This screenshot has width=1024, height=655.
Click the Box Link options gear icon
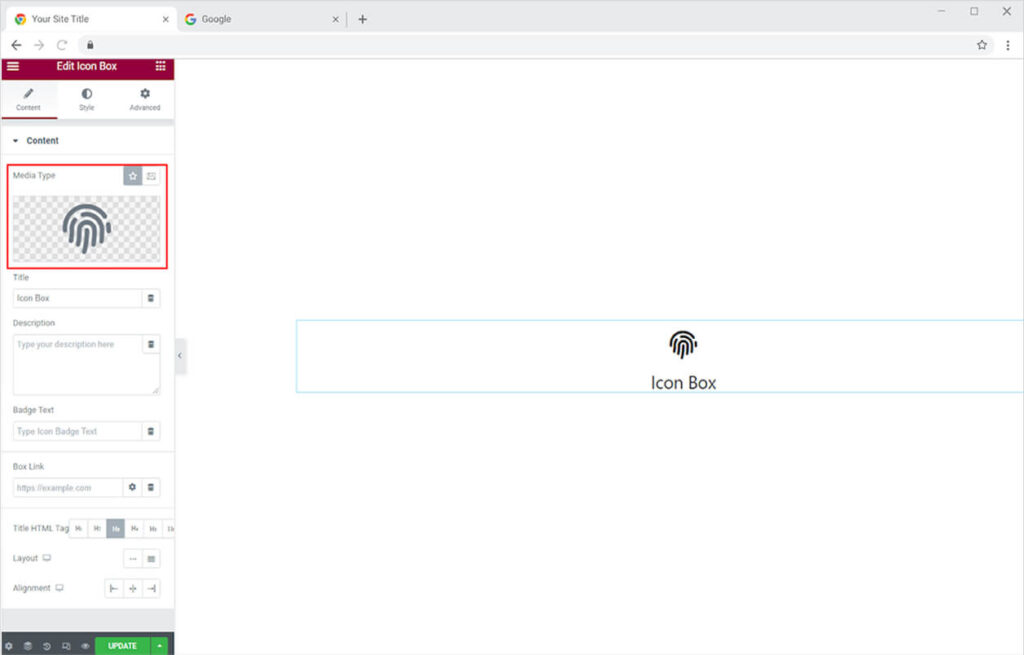[132, 487]
